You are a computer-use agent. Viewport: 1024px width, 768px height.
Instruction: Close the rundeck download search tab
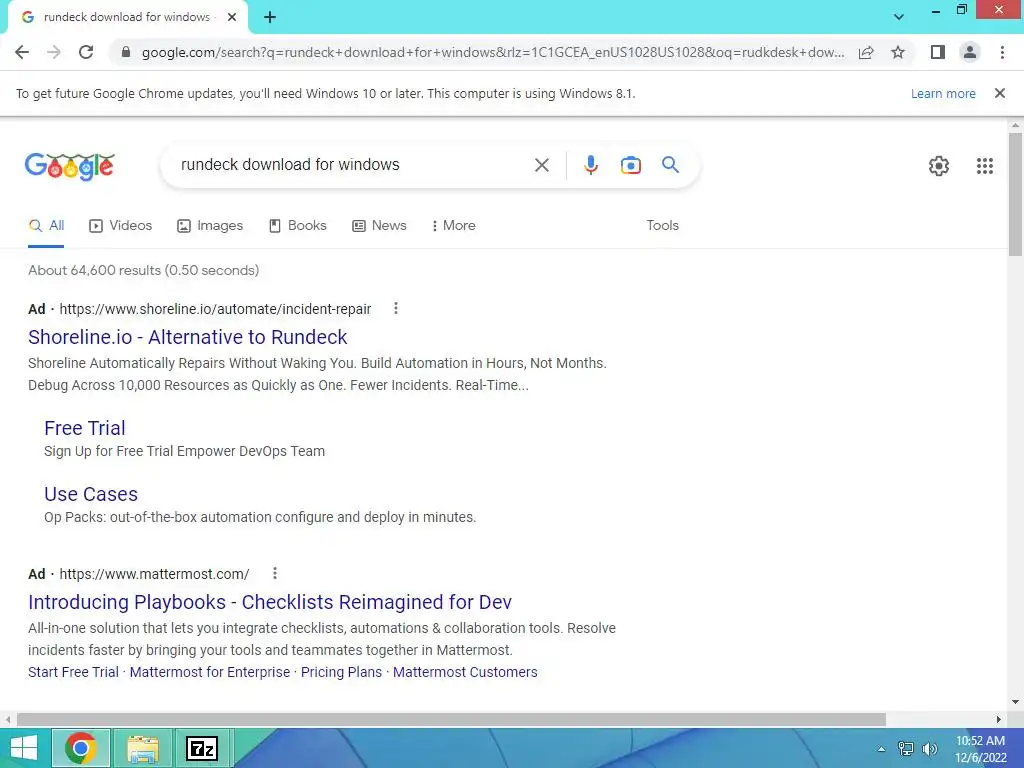pyautogui.click(x=232, y=17)
